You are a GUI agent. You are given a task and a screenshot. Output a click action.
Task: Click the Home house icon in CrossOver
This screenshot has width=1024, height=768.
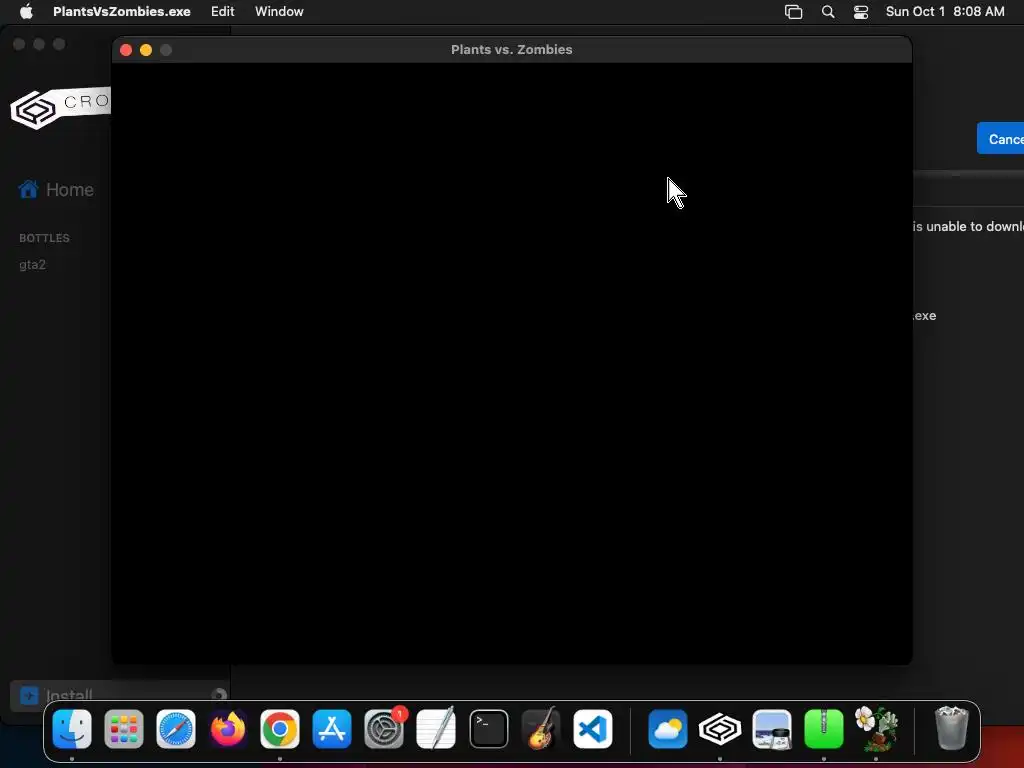pyautogui.click(x=28, y=189)
